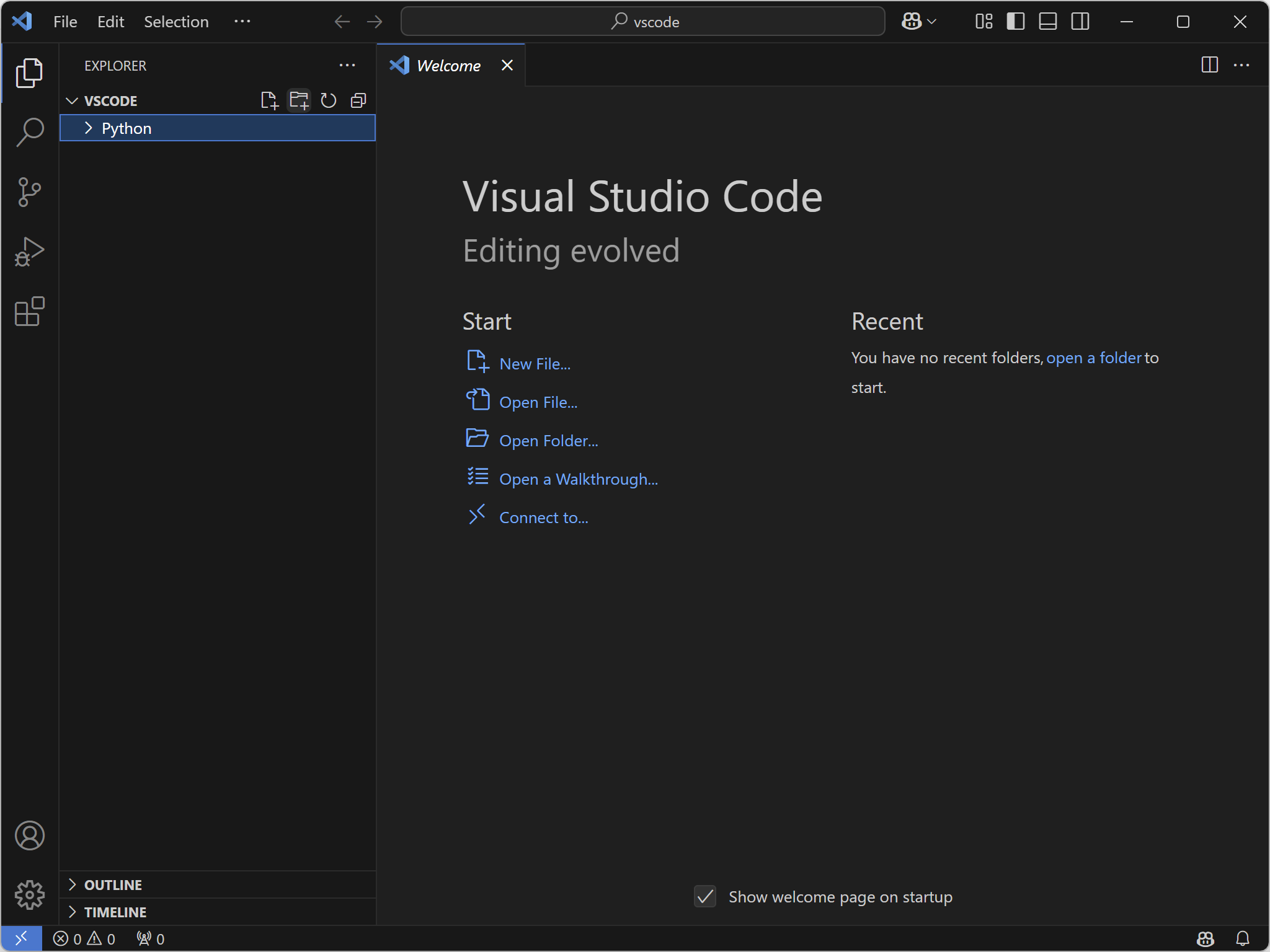
Task: Open the Manage gear settings icon
Action: (29, 895)
